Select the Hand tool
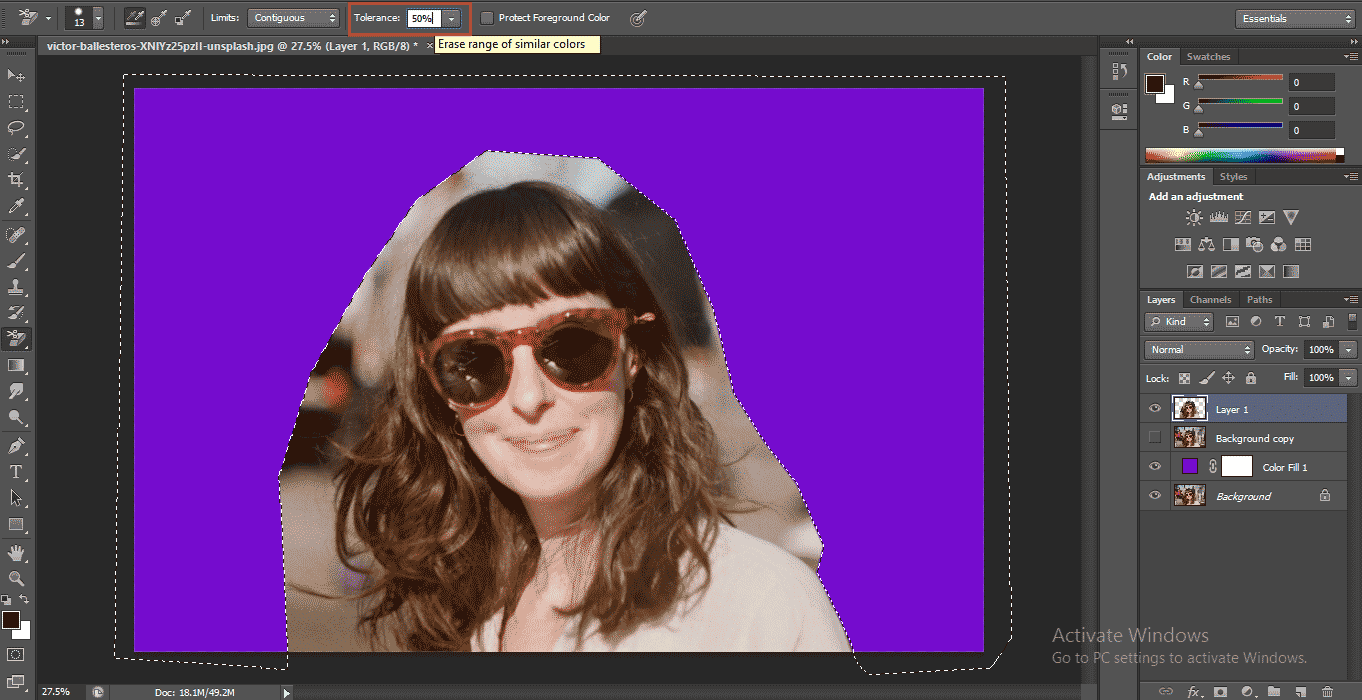The height and width of the screenshot is (700, 1362). pos(16,552)
